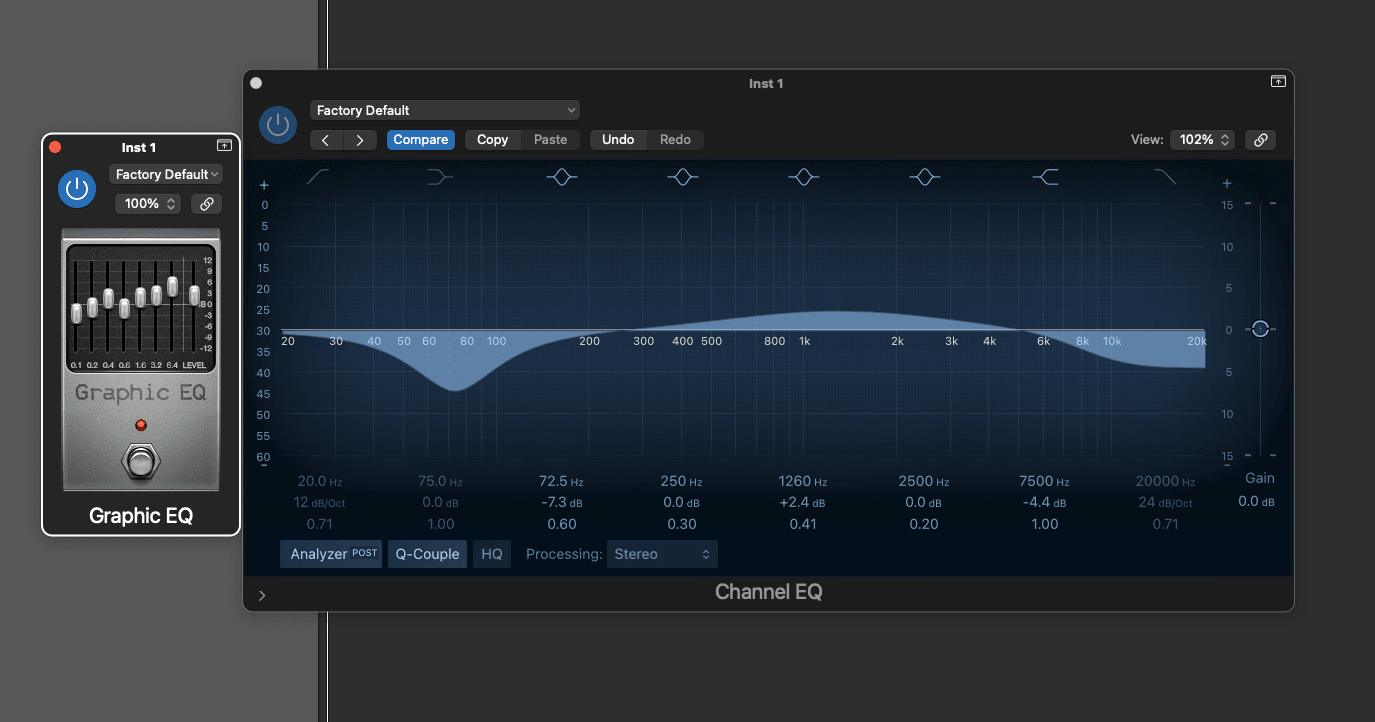Toggle the Compare button
This screenshot has height=722, width=1375.
coord(421,140)
